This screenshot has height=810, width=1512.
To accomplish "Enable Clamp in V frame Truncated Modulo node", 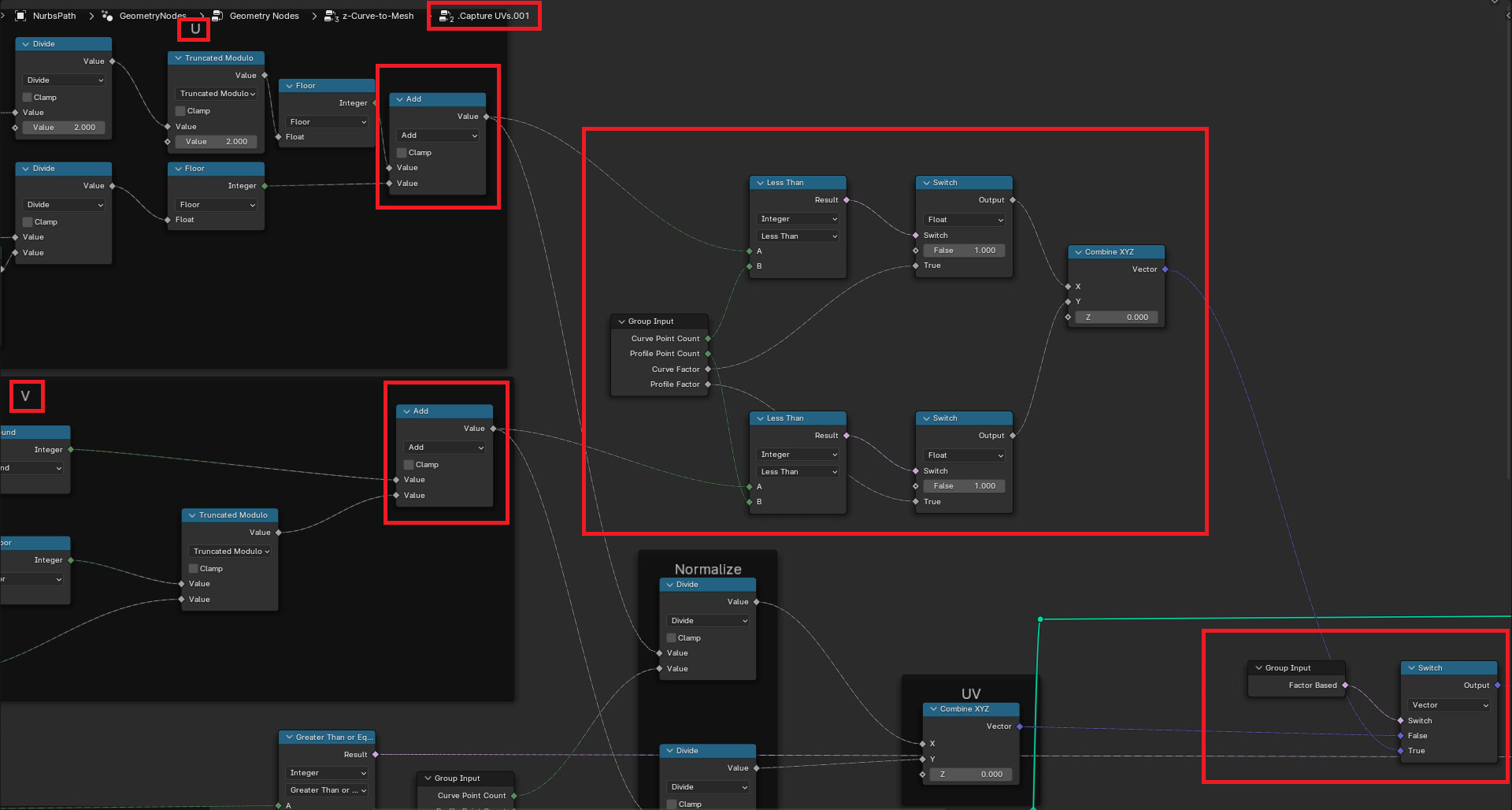I will point(193,569).
